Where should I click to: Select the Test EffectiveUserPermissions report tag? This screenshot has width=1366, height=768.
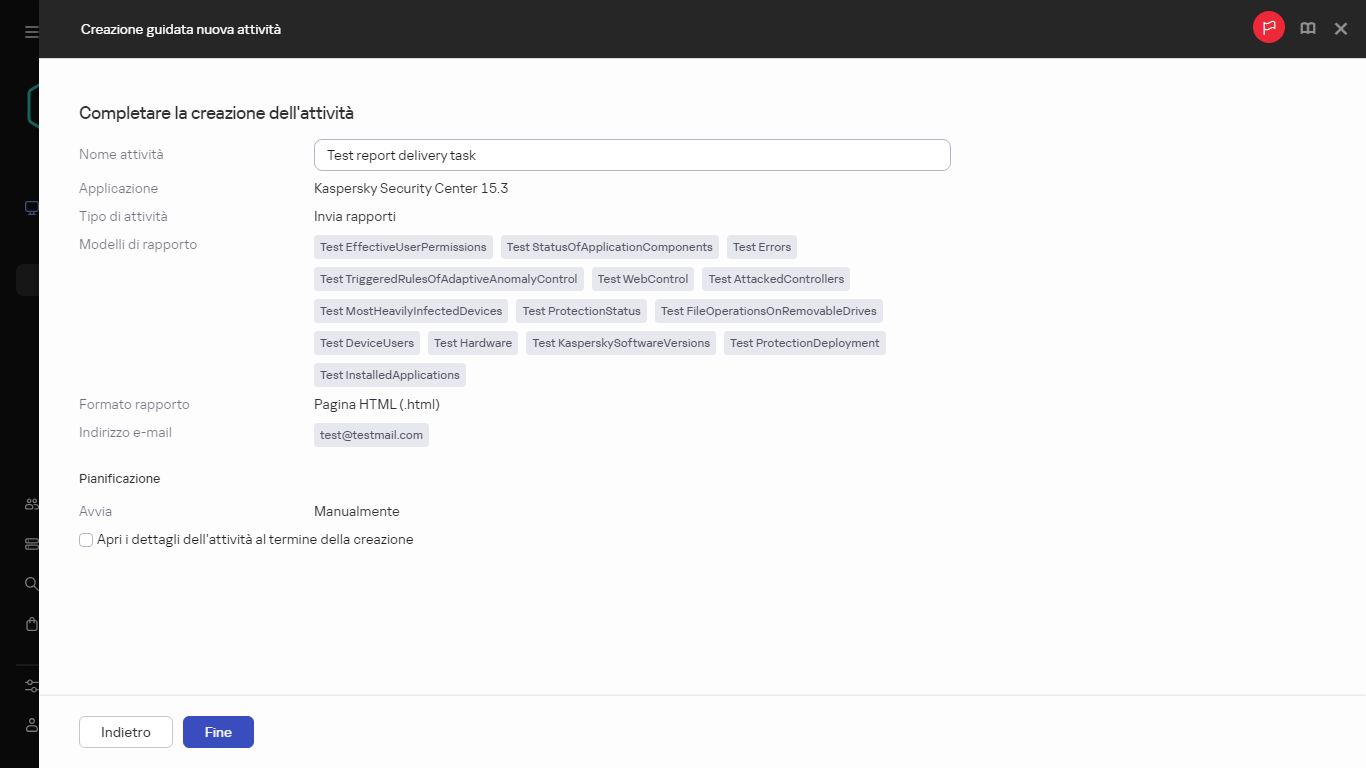coord(403,247)
